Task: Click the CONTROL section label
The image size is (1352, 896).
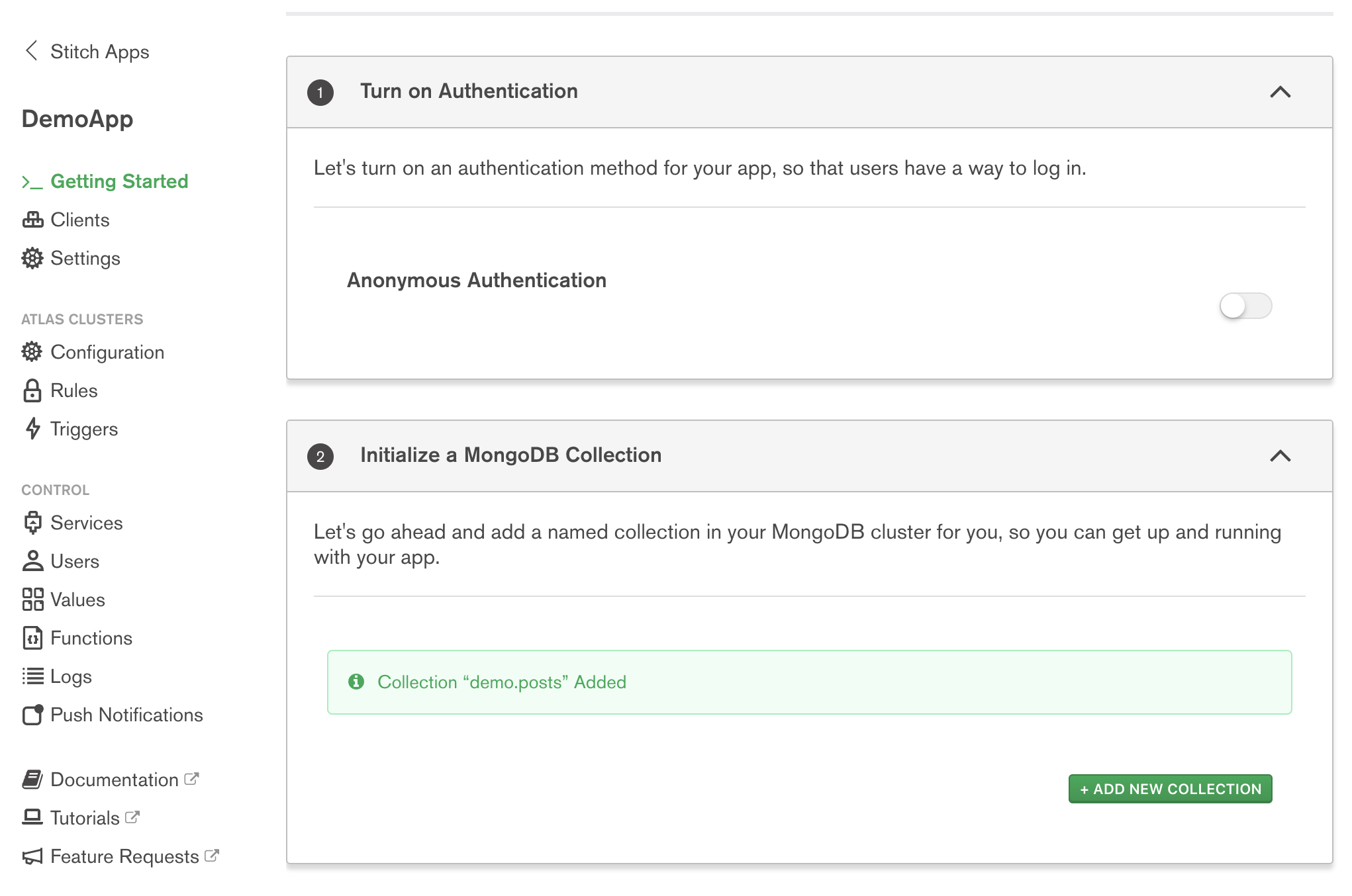Action: (x=55, y=490)
